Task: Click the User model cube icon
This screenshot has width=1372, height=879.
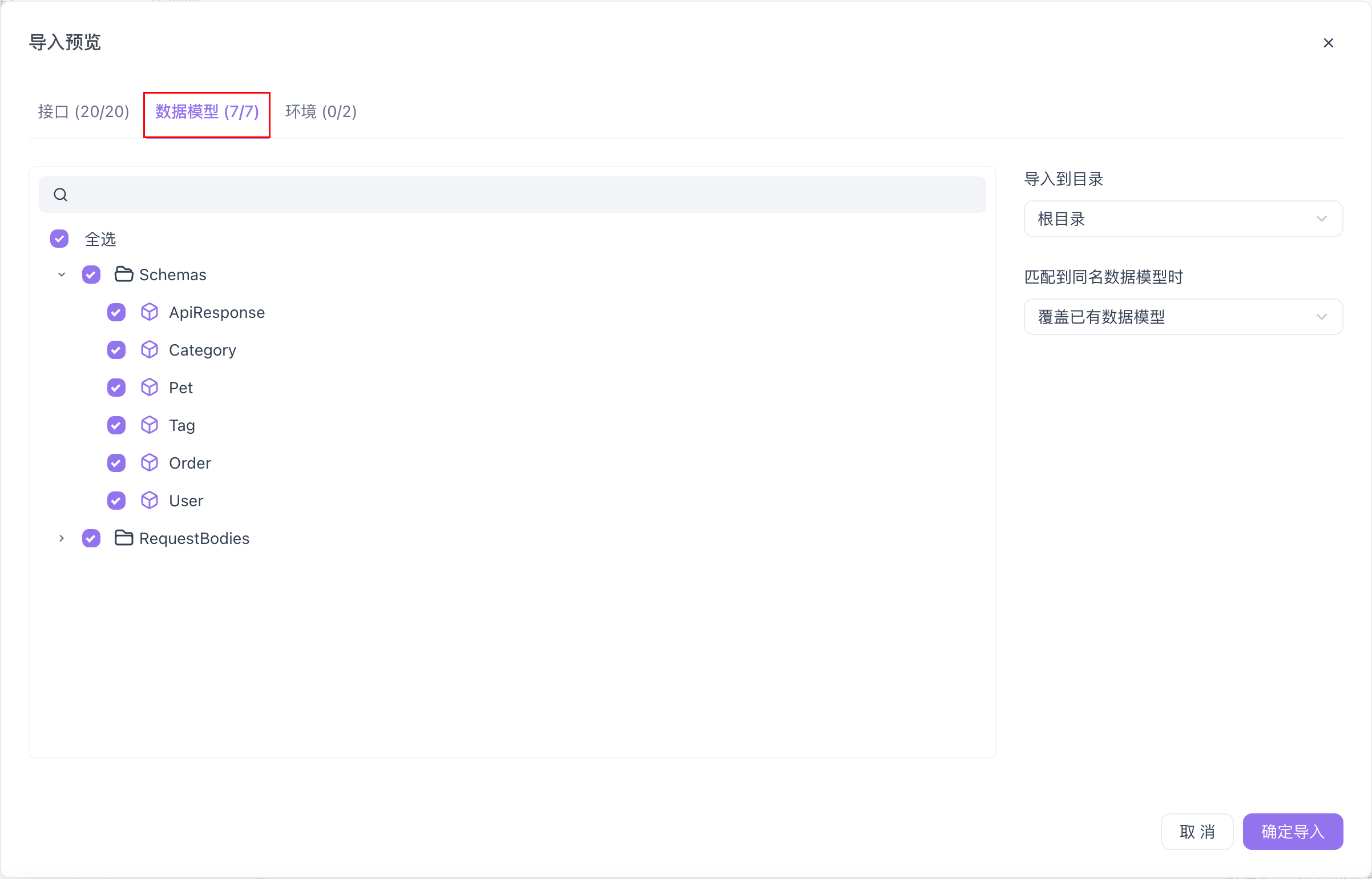Action: (150, 501)
